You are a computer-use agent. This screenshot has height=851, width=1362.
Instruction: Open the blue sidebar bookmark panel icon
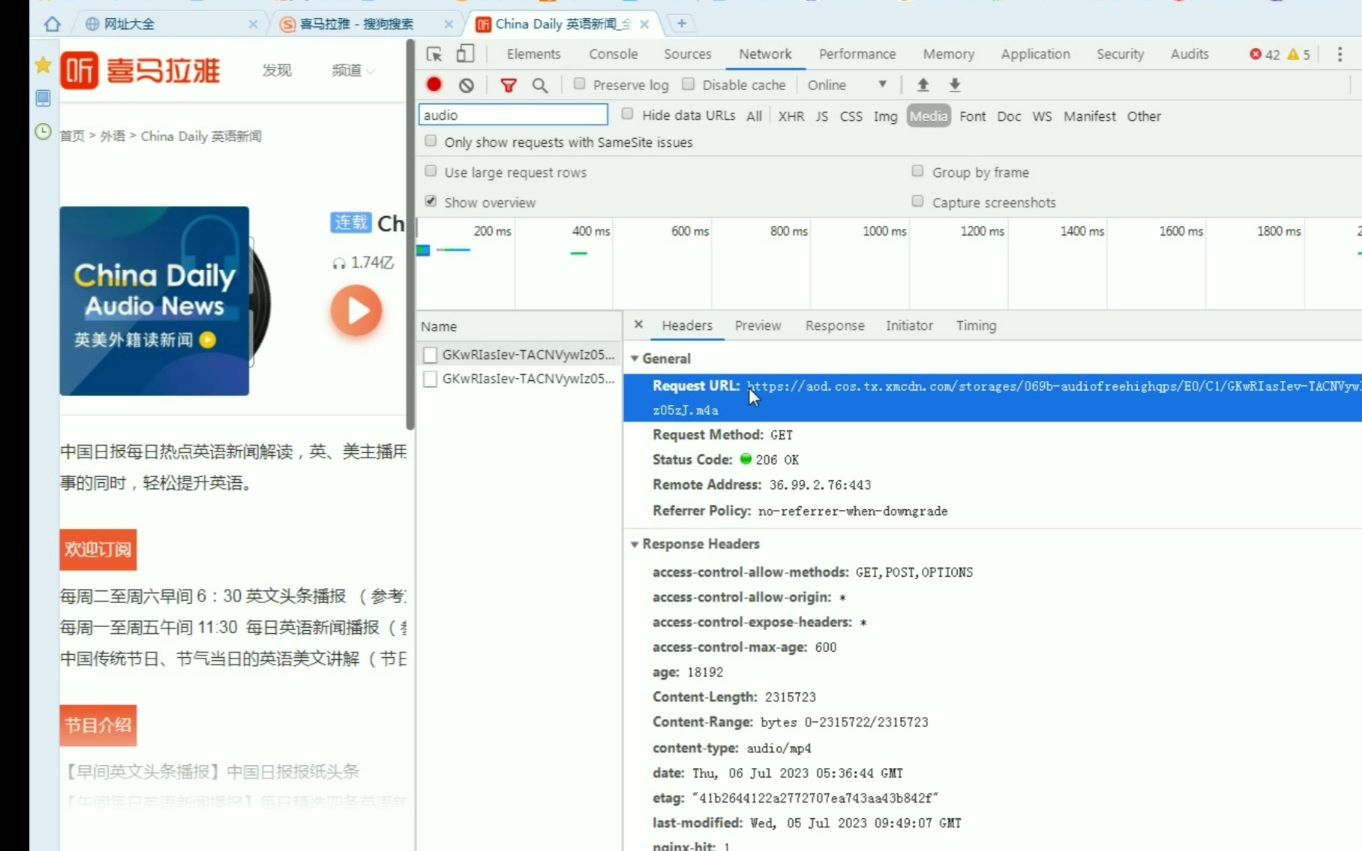[42, 98]
